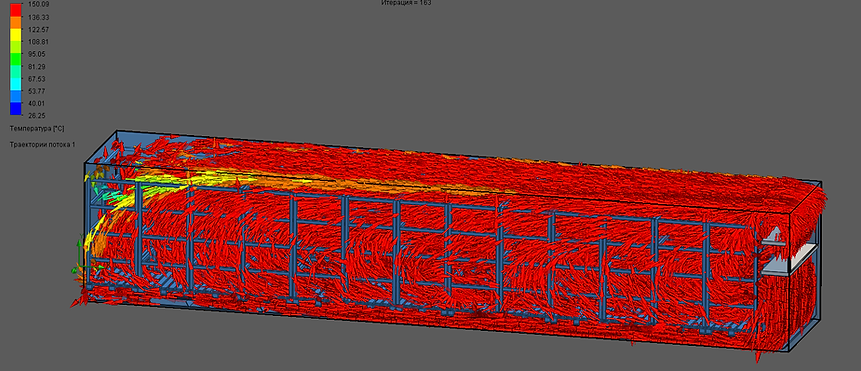Click the legend maximum value 150.09

point(37,4)
